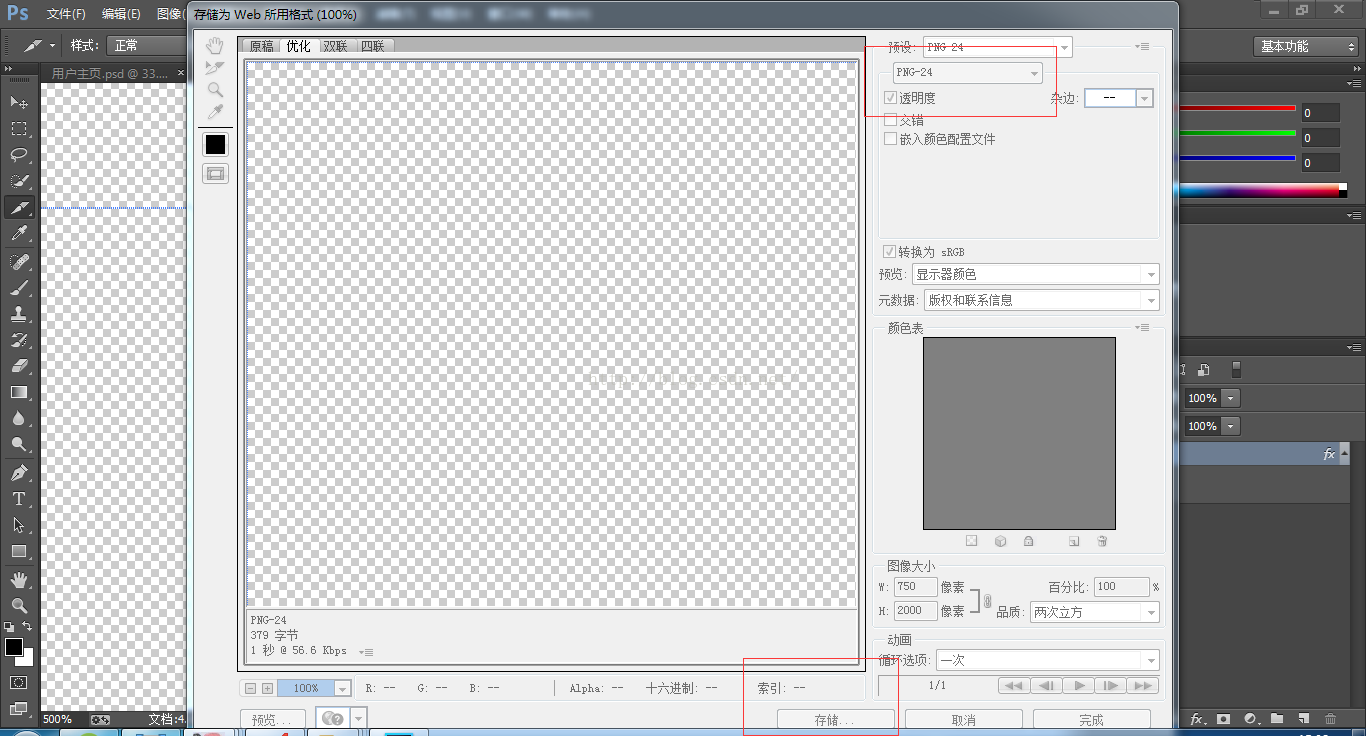Open the 品质 两次立方 dropdown

[1094, 612]
